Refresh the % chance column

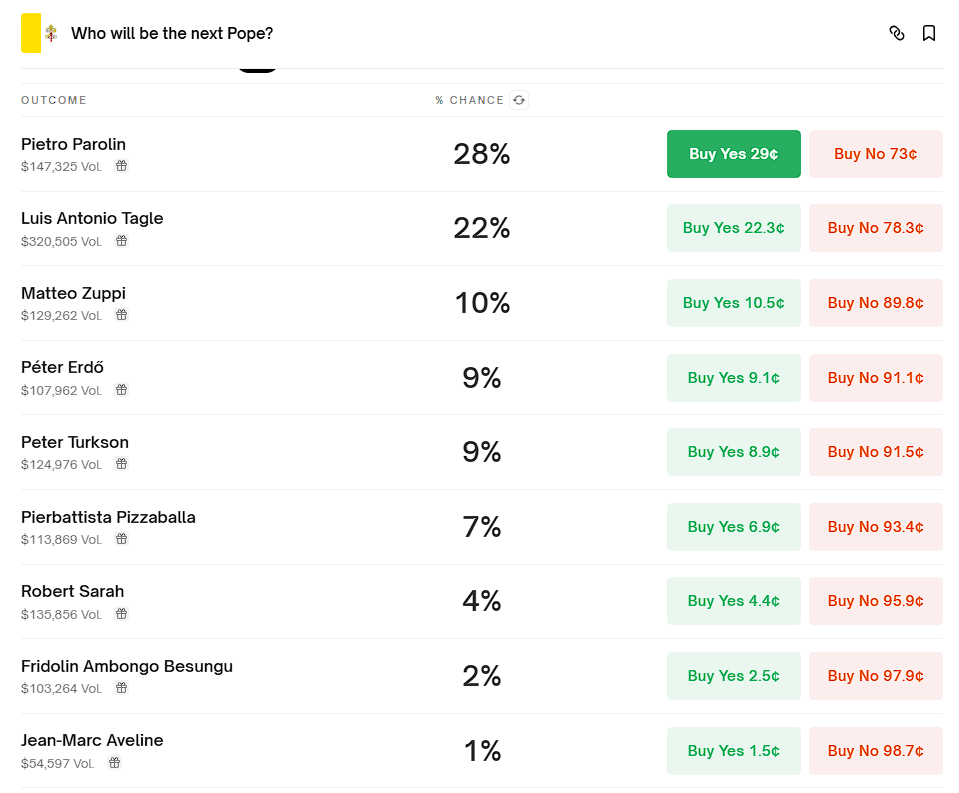[519, 100]
